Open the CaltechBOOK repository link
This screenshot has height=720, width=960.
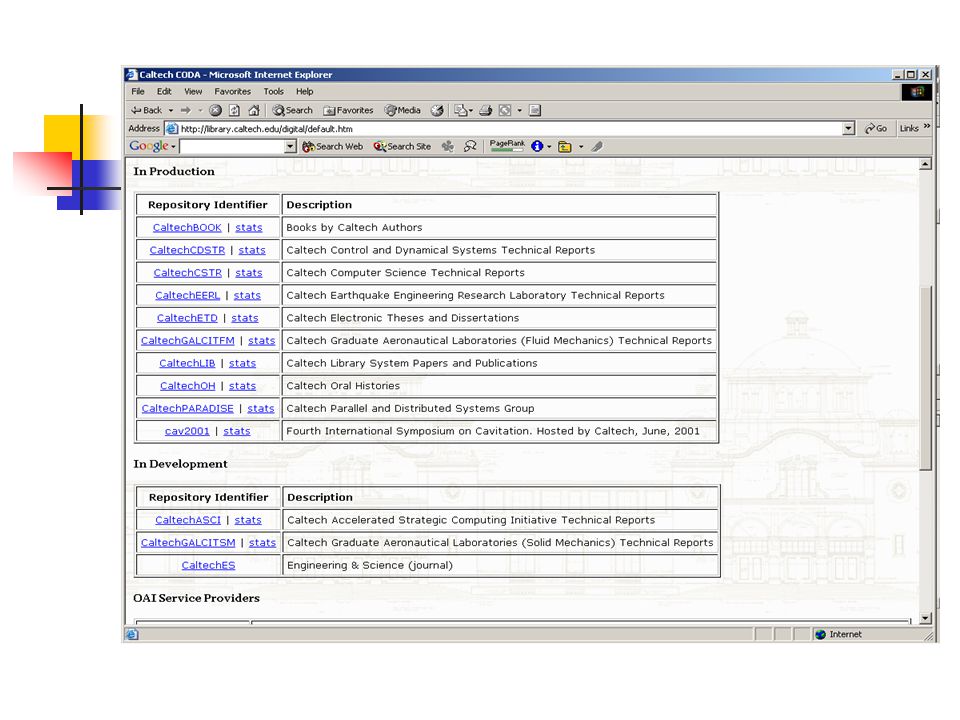[x=187, y=227]
